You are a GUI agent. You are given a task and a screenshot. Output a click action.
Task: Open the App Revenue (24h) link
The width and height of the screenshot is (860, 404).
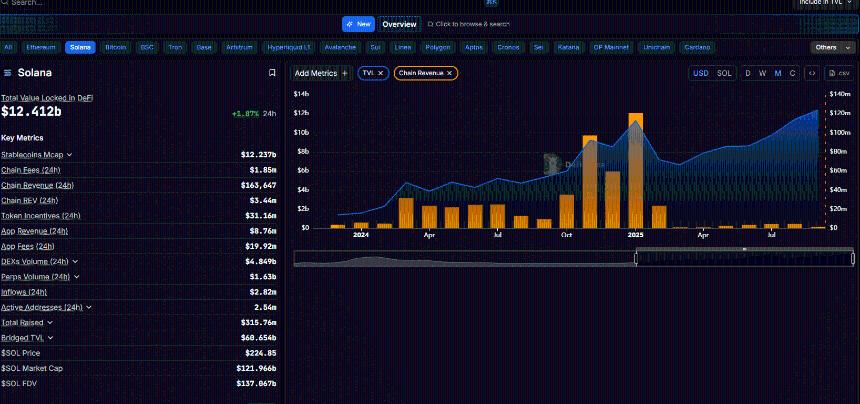click(35, 231)
